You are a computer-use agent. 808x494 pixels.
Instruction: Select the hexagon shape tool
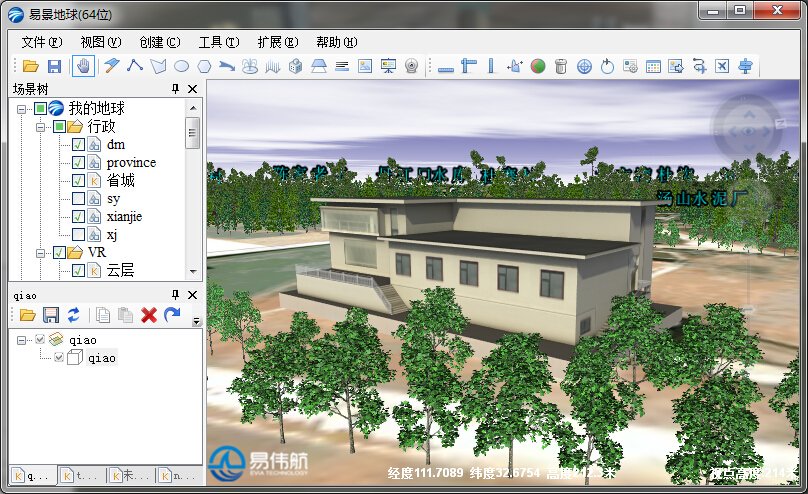coord(205,66)
